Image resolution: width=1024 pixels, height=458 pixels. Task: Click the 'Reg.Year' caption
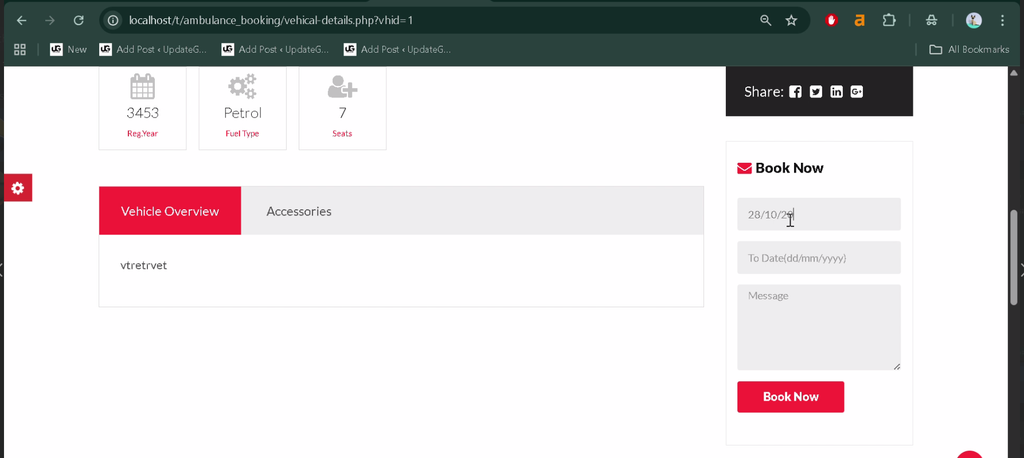click(142, 133)
